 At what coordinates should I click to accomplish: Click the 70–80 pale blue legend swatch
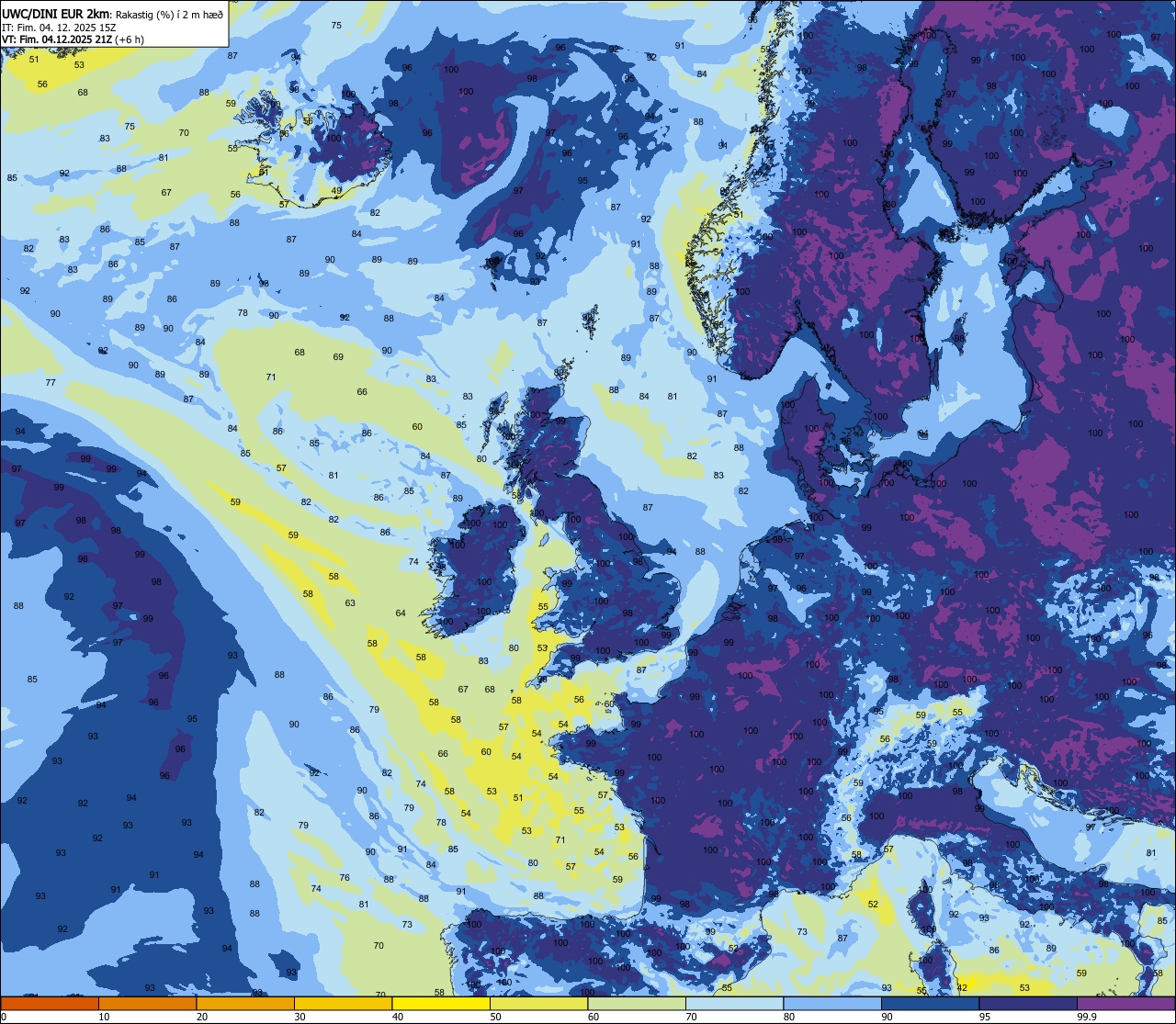pos(734,1003)
